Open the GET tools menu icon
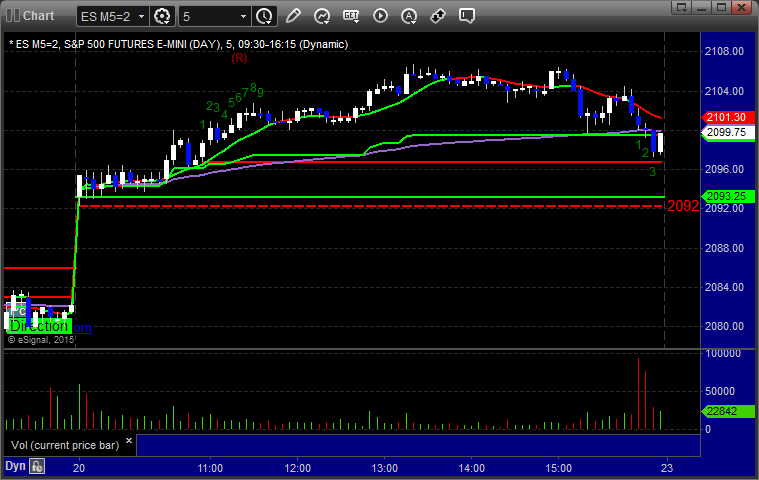The height and width of the screenshot is (480, 759). coord(351,16)
